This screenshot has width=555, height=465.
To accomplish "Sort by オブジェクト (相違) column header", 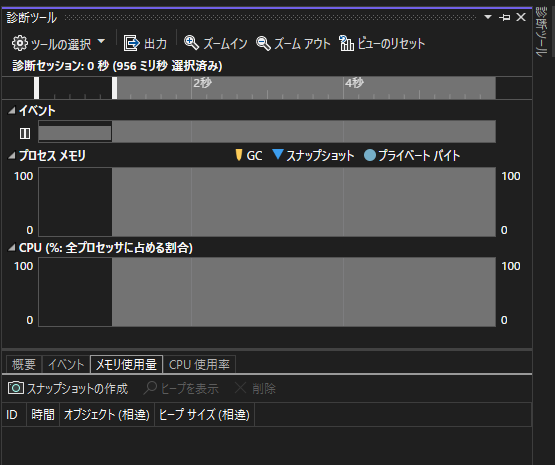I will tap(107, 414).
